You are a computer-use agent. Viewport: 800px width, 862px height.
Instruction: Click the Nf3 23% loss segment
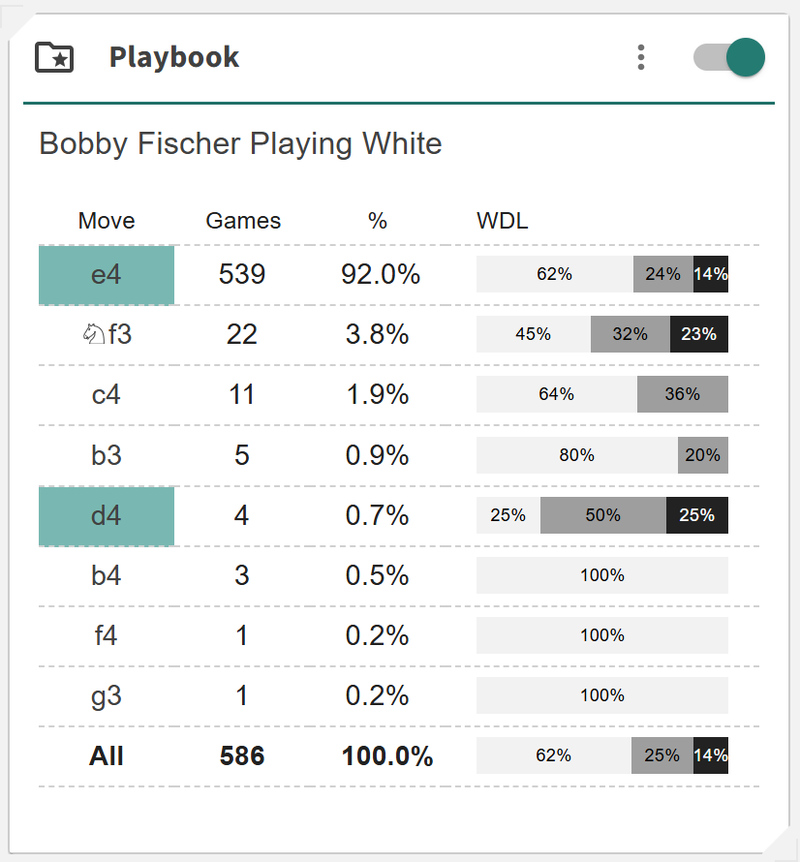[x=699, y=335]
